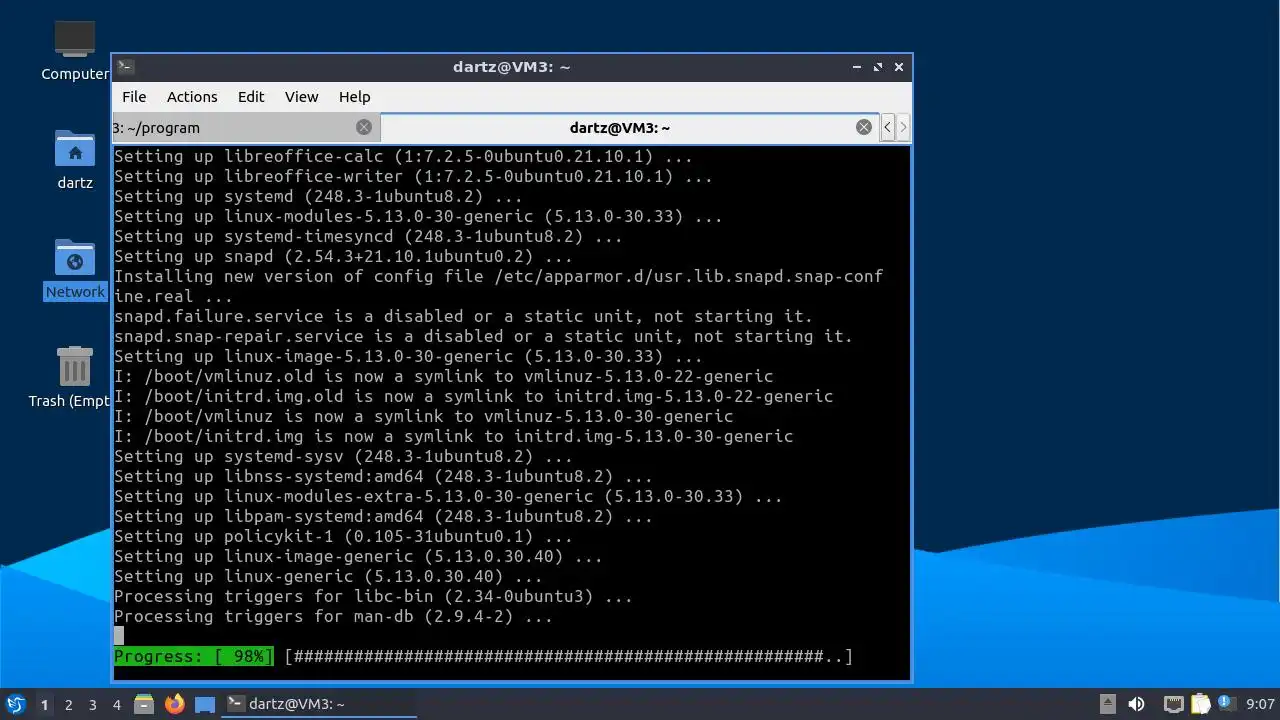Screen dimensions: 1280x720
Task: Open the Lubuntu start menu
Action: point(15,704)
